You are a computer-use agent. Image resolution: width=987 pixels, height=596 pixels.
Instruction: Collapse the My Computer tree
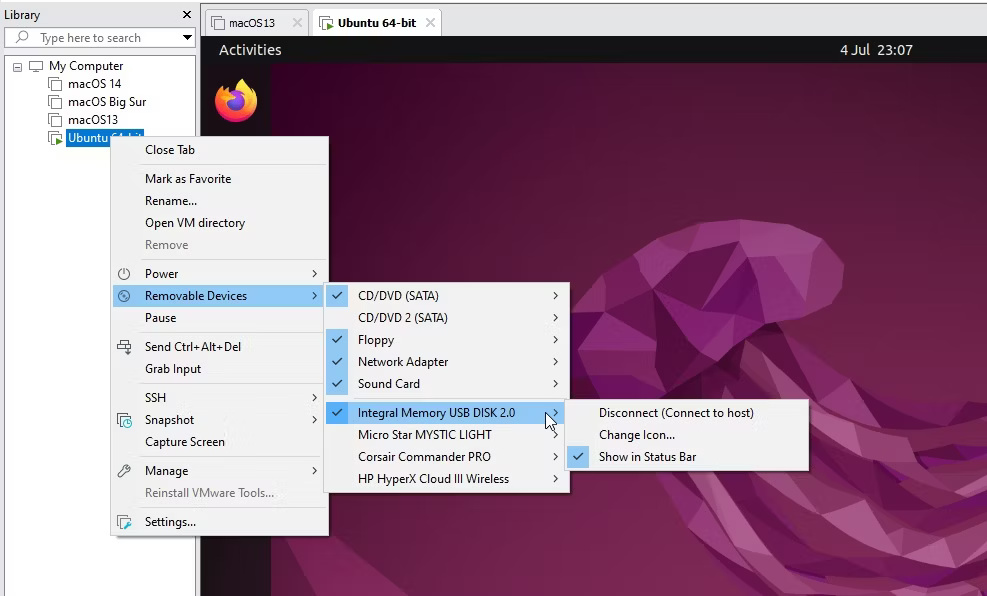coord(16,65)
